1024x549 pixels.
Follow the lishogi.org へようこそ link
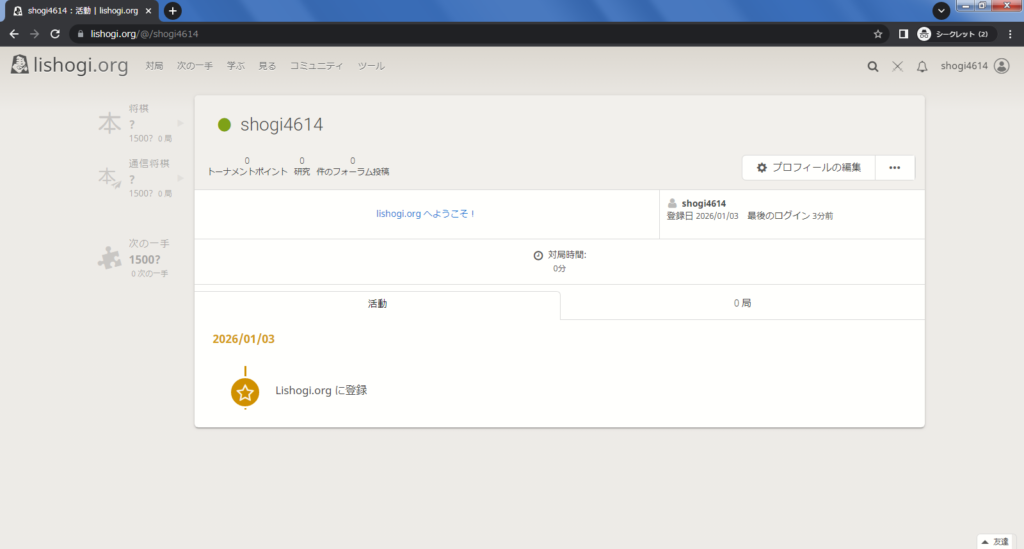point(425,213)
